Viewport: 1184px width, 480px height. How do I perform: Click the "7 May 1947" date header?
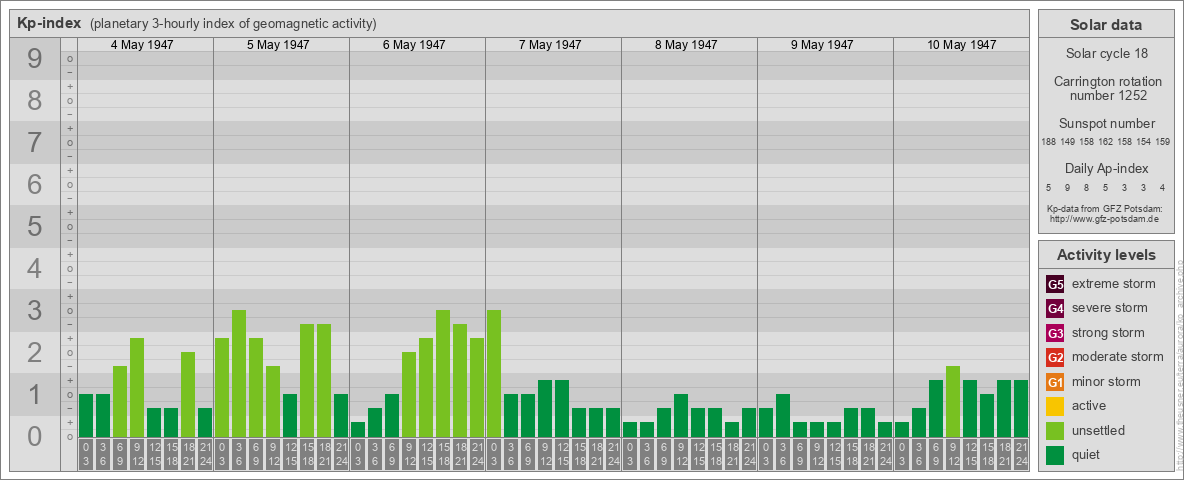550,45
